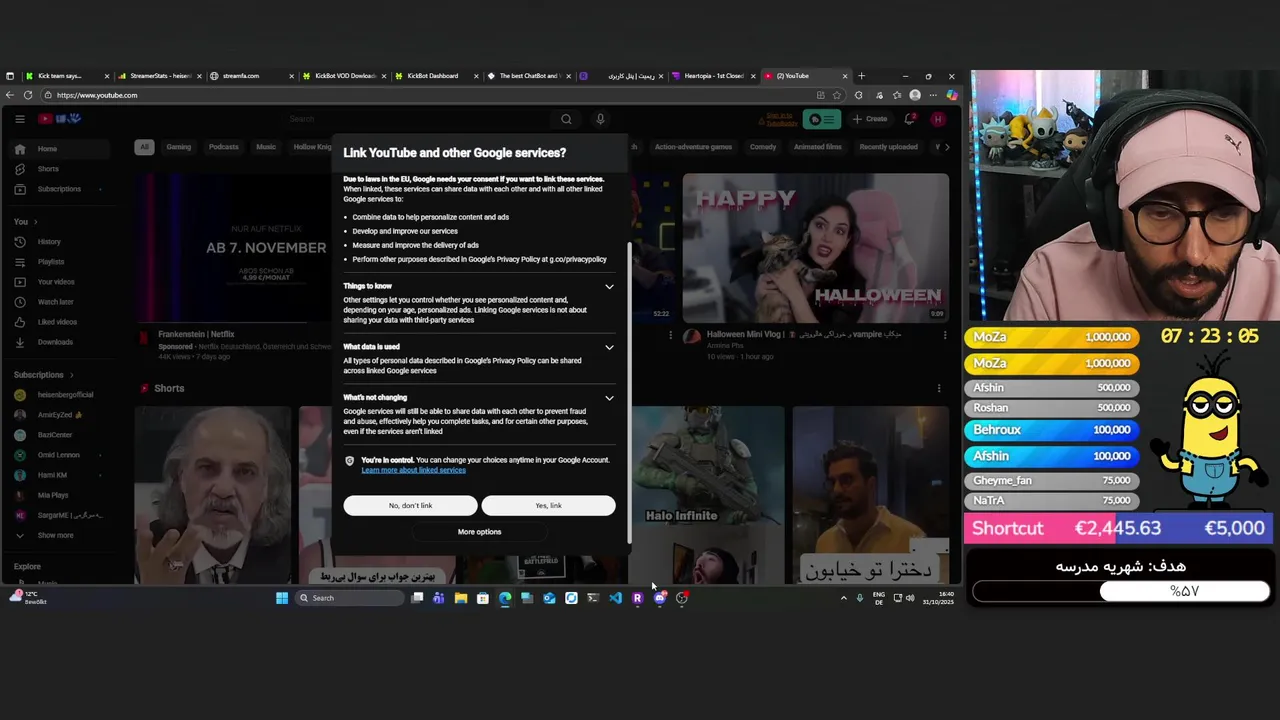
Task: Click No, don't link button
Action: point(410,506)
